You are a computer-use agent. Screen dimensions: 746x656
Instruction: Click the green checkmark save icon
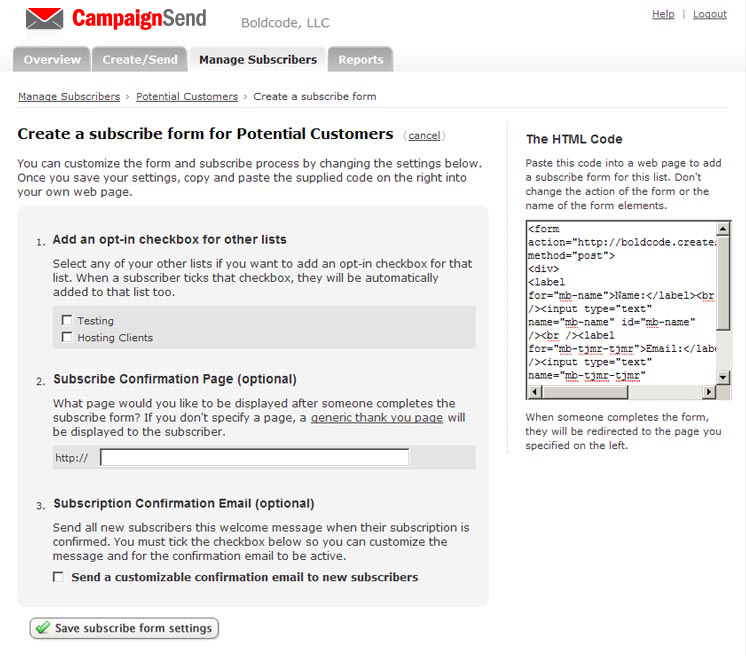[x=42, y=628]
